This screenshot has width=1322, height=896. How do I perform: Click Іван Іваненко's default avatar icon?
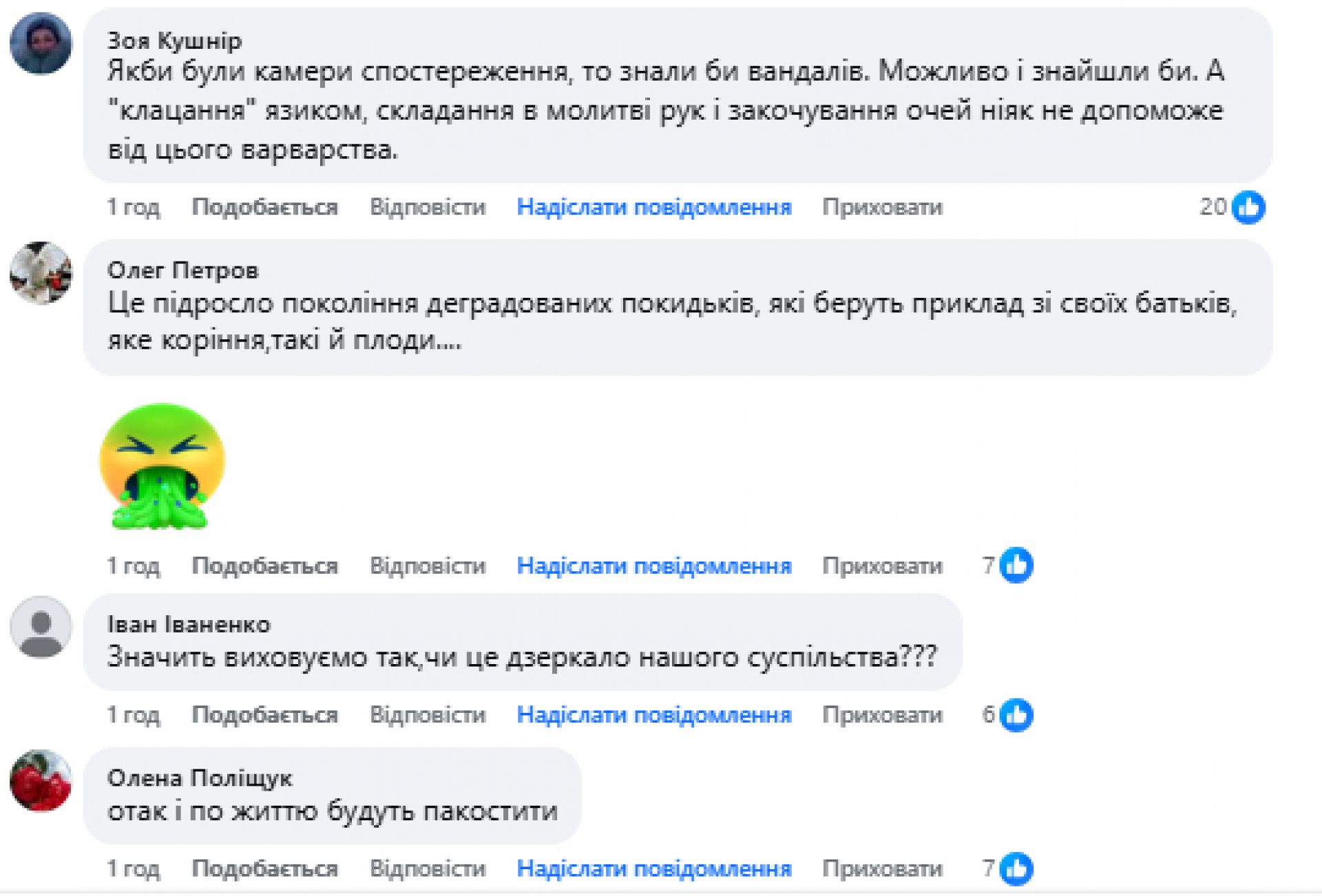click(x=41, y=627)
